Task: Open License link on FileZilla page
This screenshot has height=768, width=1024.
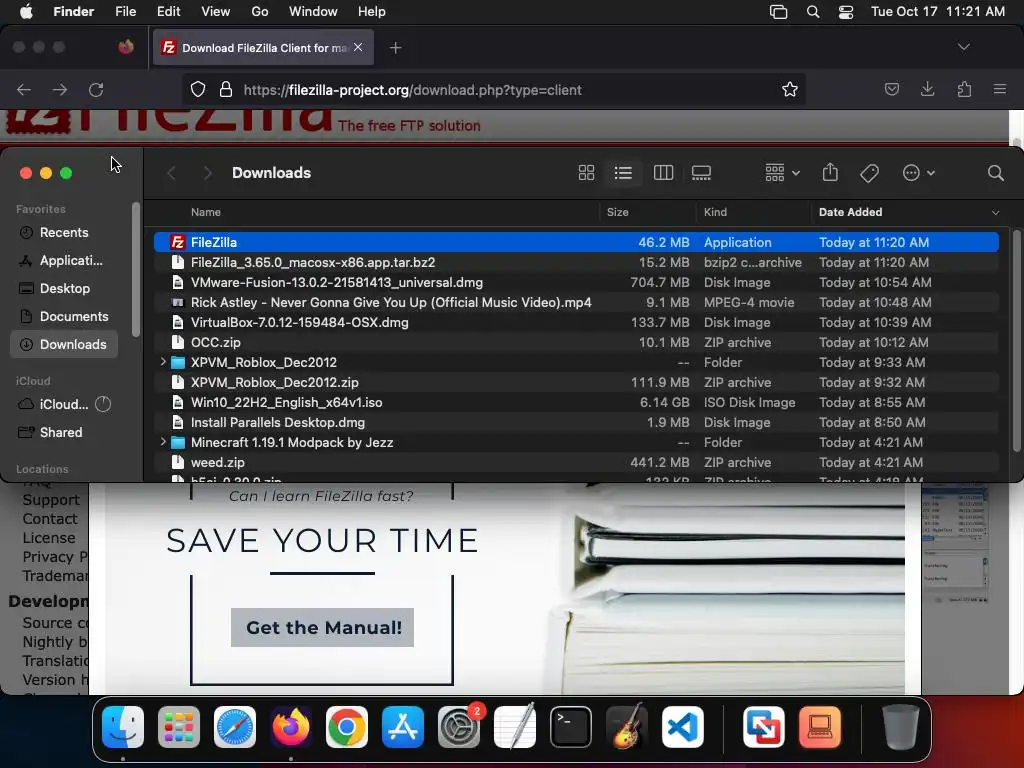Action: pyautogui.click(x=49, y=538)
